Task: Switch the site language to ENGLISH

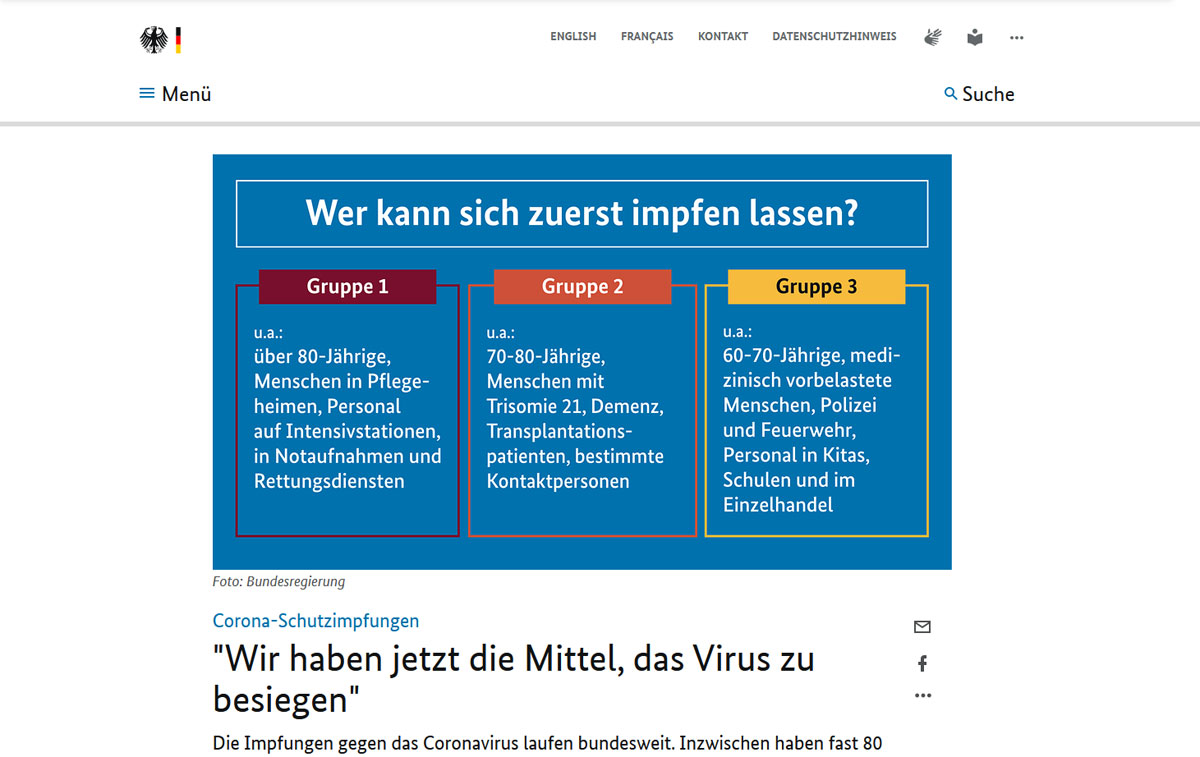Action: [573, 37]
